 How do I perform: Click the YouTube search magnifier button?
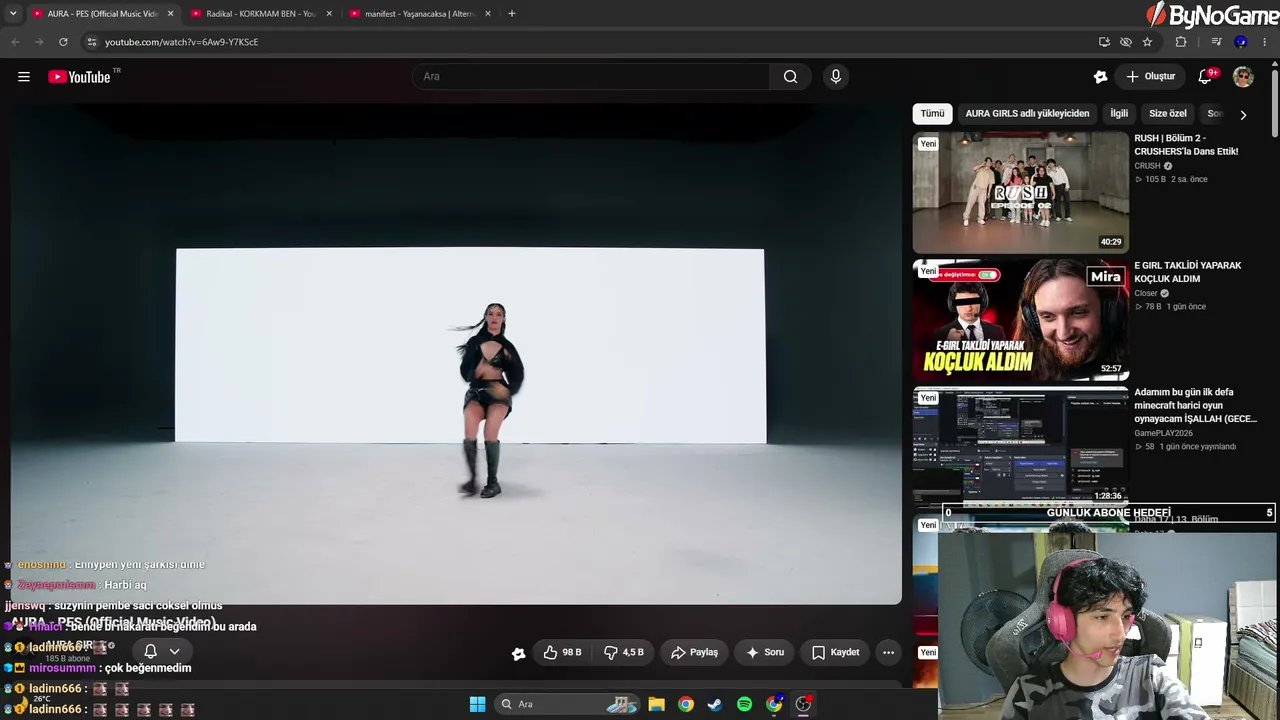click(x=790, y=77)
